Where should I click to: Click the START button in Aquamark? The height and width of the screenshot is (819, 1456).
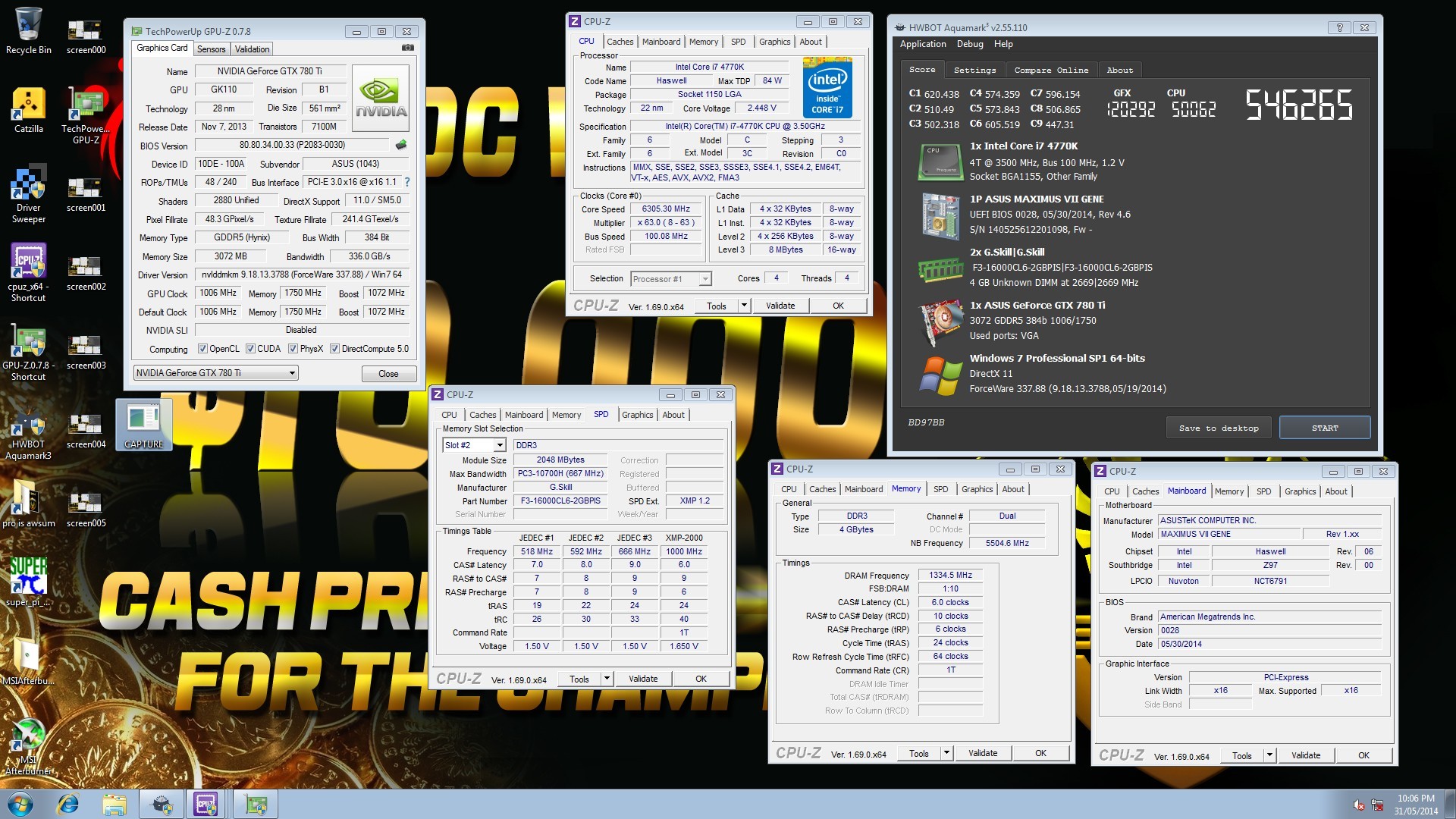pyautogui.click(x=1325, y=428)
